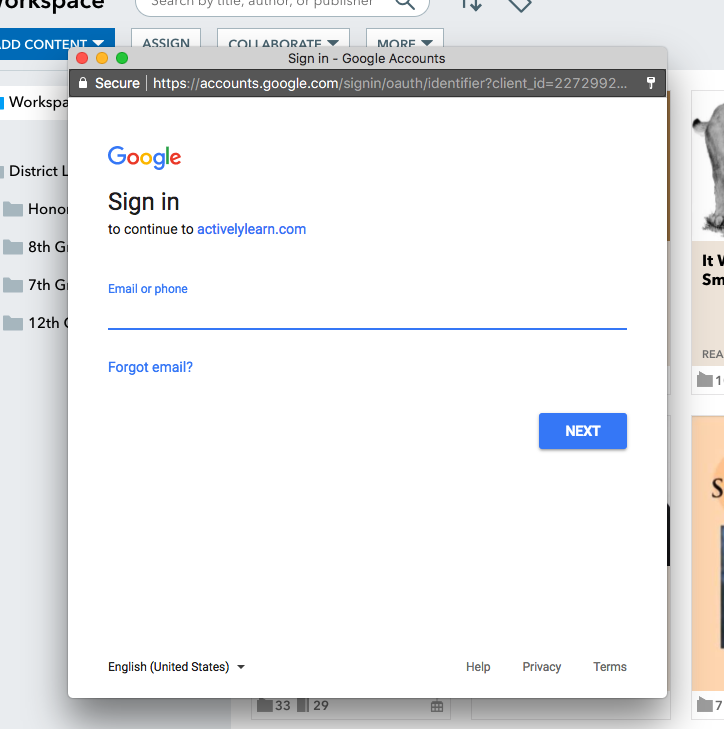Open the Honors folder in background sidebar
724x729 pixels.
[35, 209]
